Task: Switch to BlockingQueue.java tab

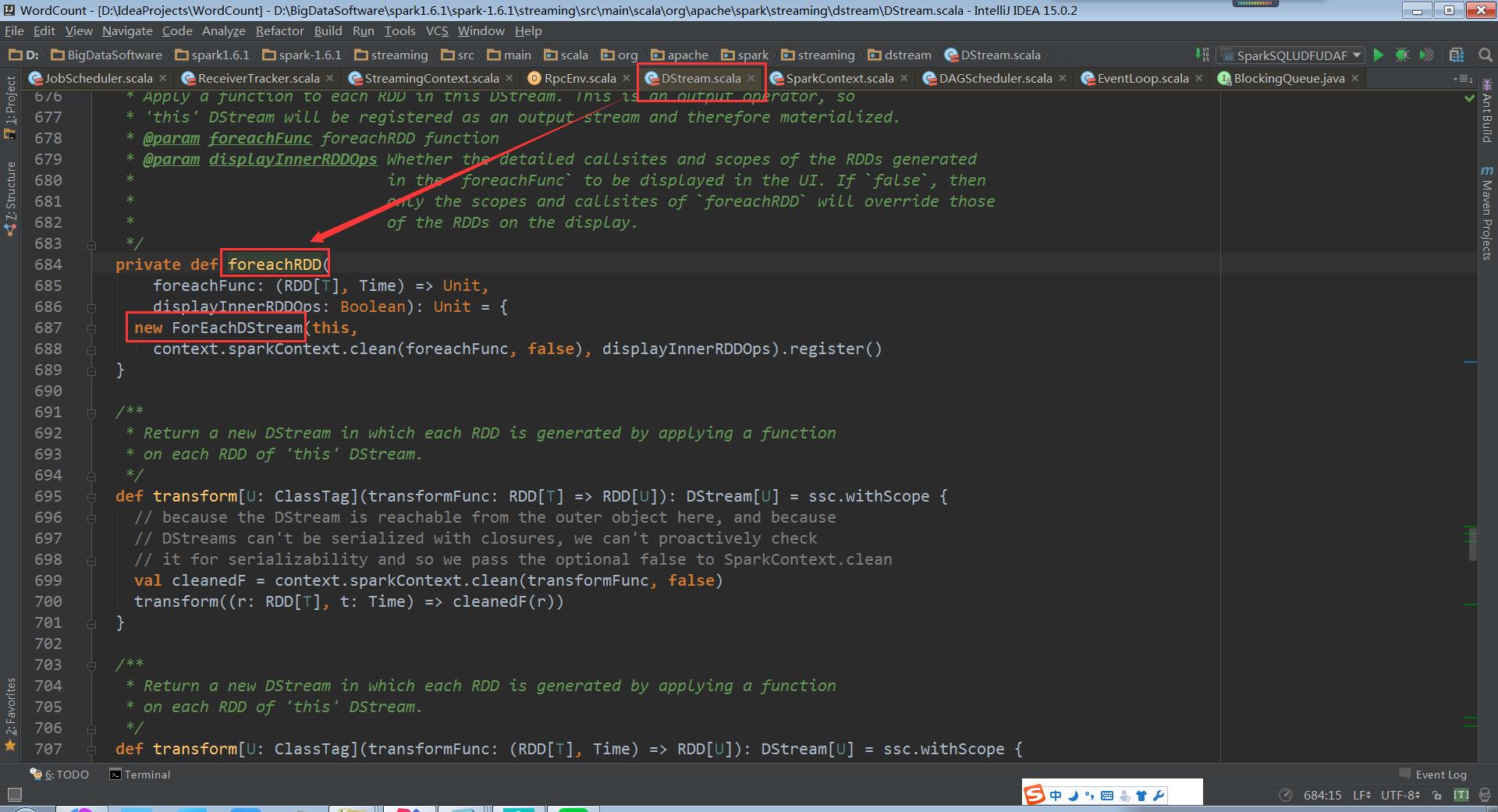Action: pos(1289,78)
